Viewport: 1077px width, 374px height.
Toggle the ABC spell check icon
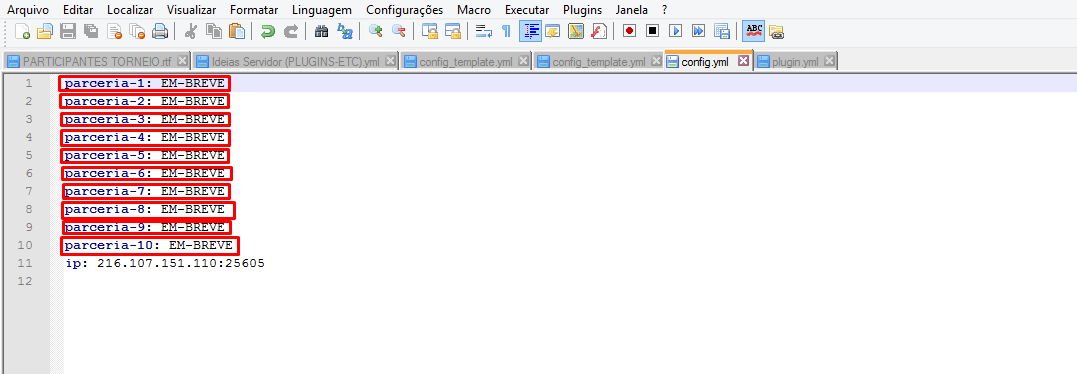tap(754, 31)
